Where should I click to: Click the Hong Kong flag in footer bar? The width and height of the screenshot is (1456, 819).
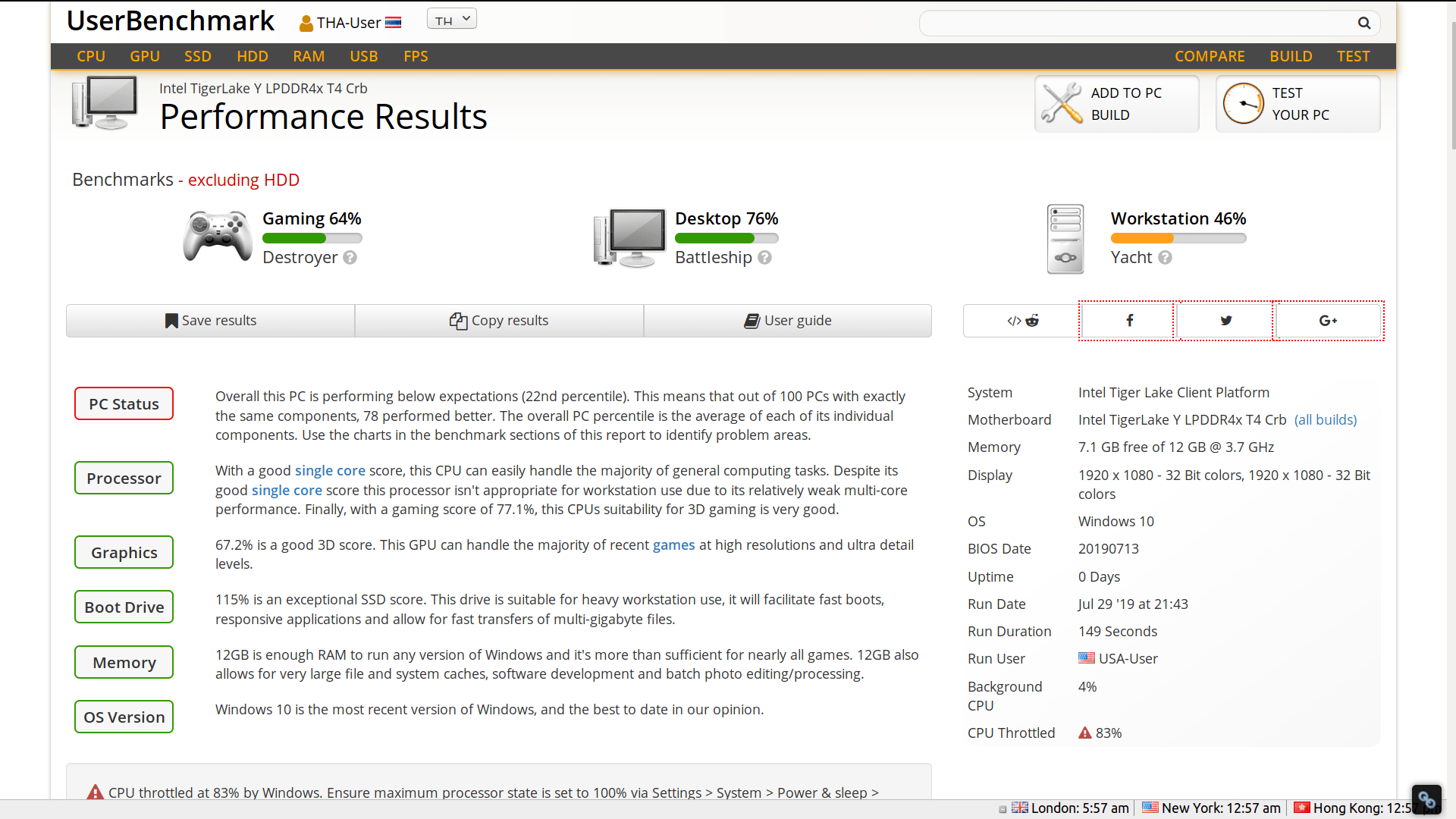coord(1302,808)
